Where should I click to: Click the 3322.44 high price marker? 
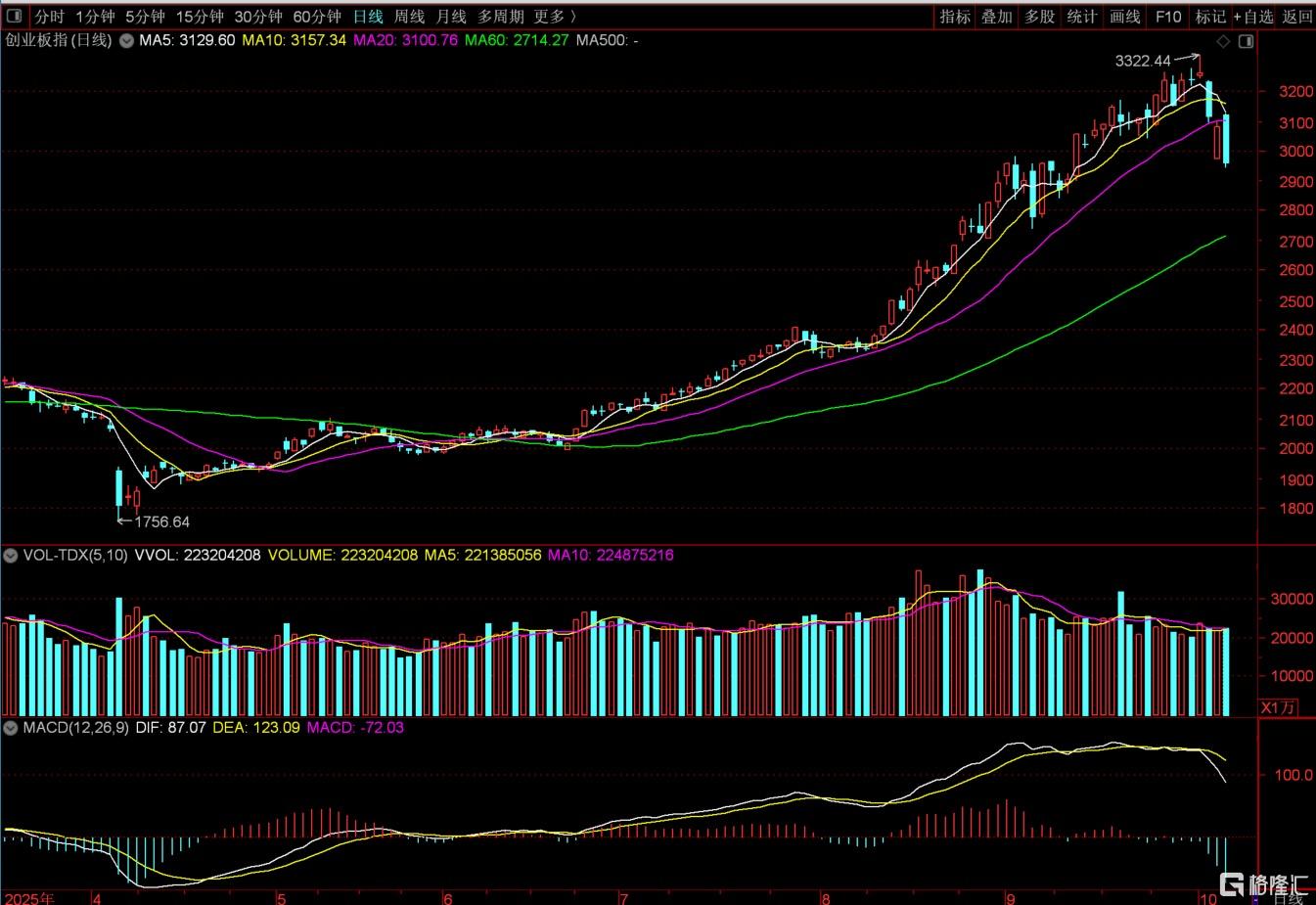(x=1143, y=61)
